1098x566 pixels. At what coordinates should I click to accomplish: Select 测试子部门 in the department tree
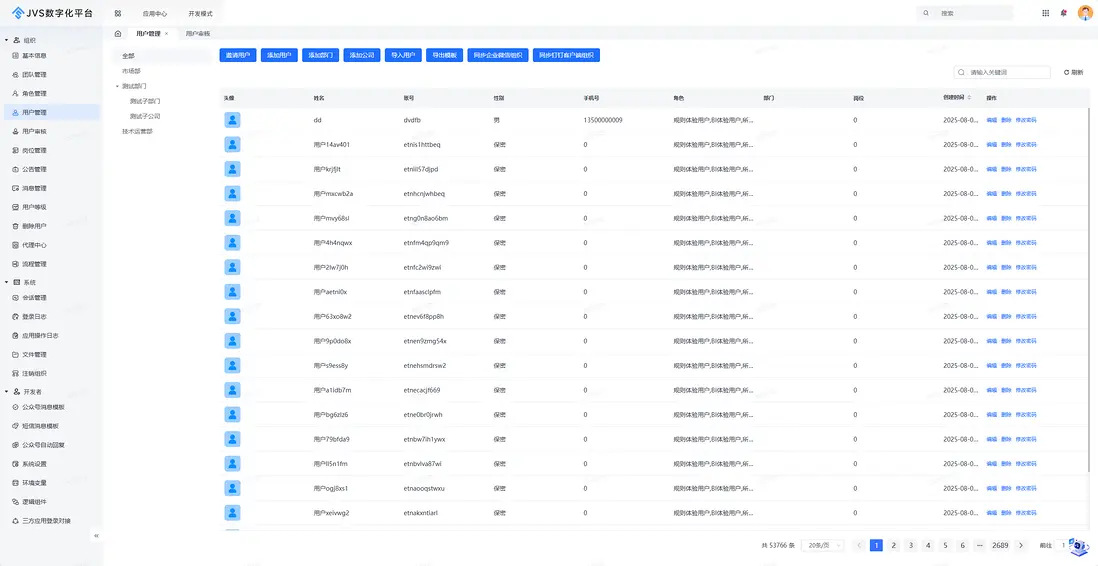coord(145,101)
